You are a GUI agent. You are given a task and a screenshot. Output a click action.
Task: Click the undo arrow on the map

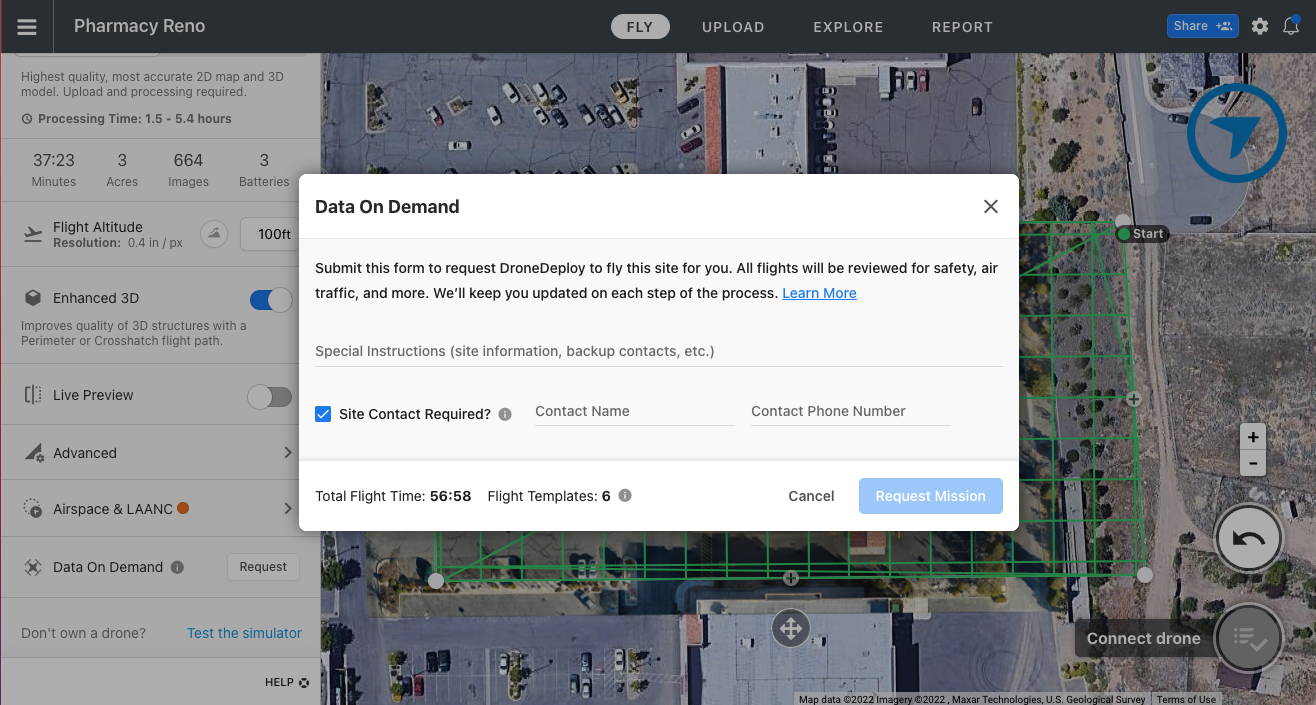(1248, 538)
